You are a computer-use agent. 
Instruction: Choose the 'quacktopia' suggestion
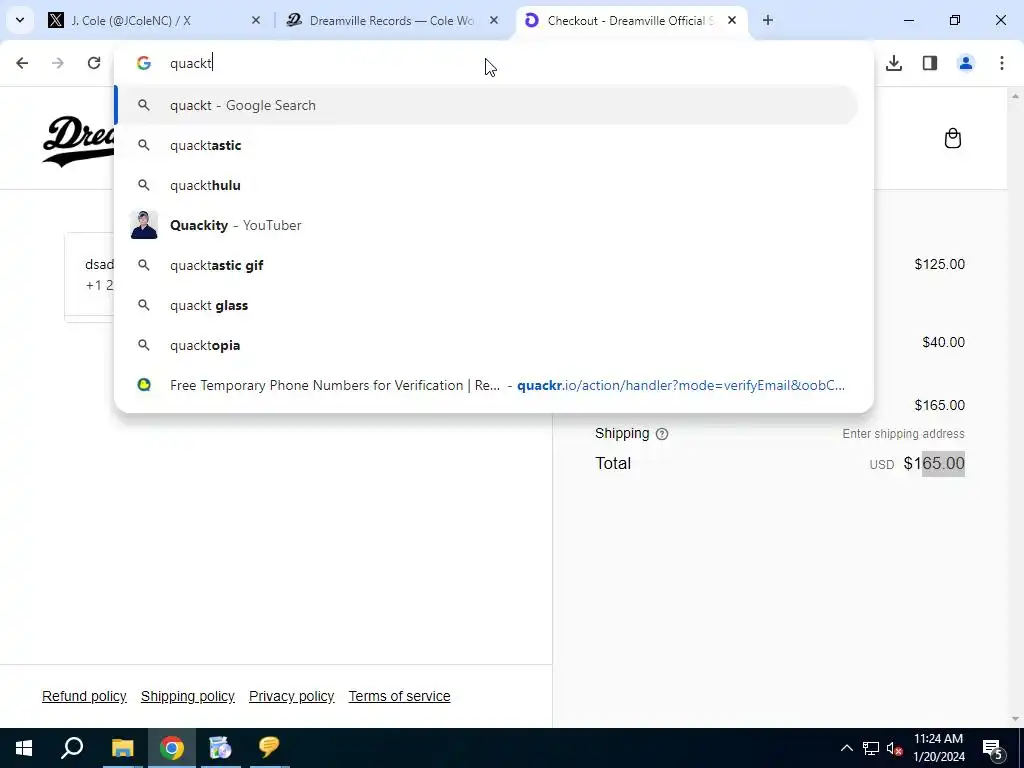[487, 345]
